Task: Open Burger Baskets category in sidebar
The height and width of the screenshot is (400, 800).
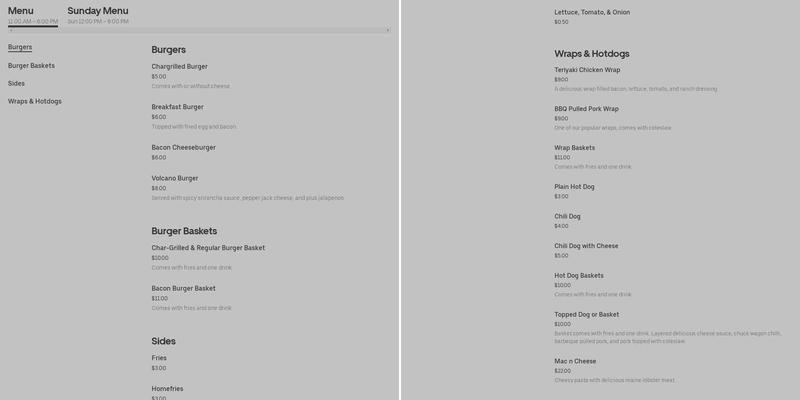Action: 31,65
